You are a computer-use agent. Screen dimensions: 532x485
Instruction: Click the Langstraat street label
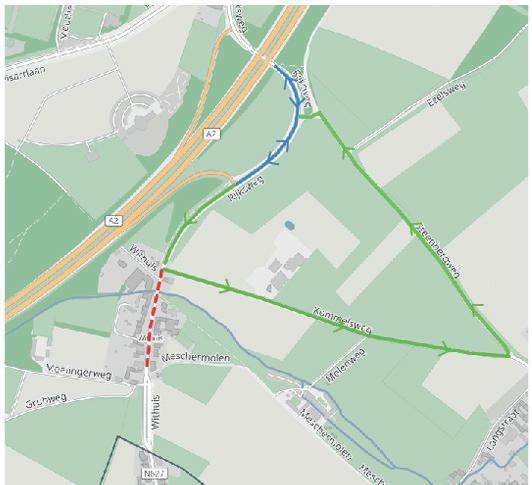coord(503,429)
